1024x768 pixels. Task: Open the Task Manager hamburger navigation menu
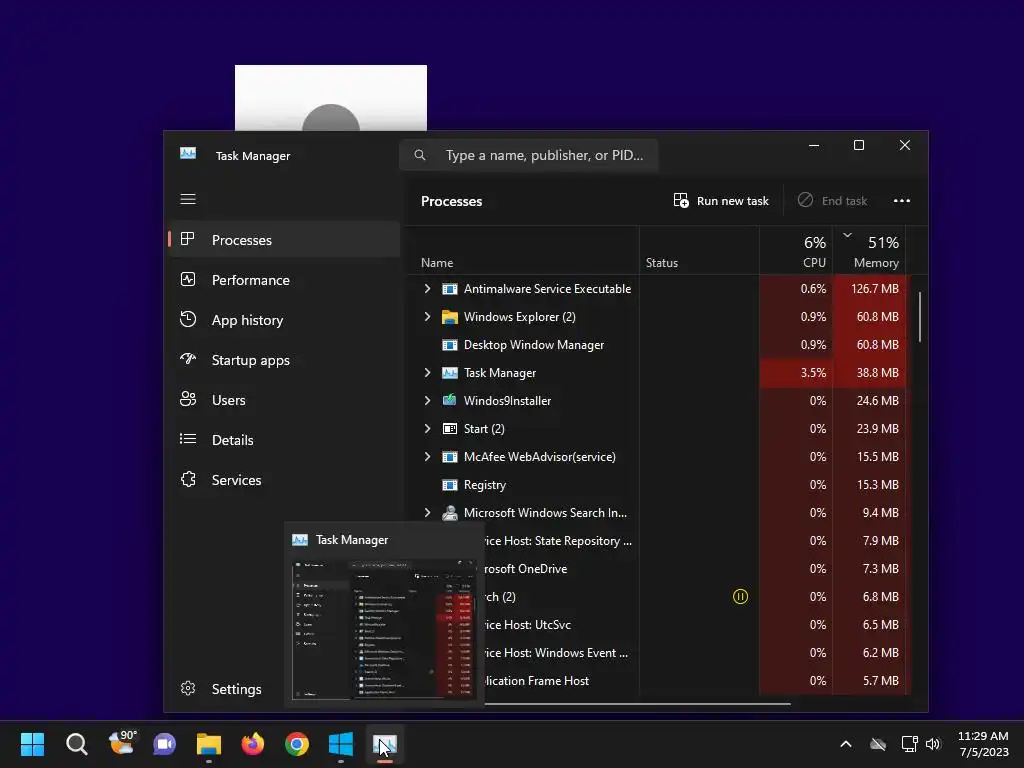click(x=188, y=199)
